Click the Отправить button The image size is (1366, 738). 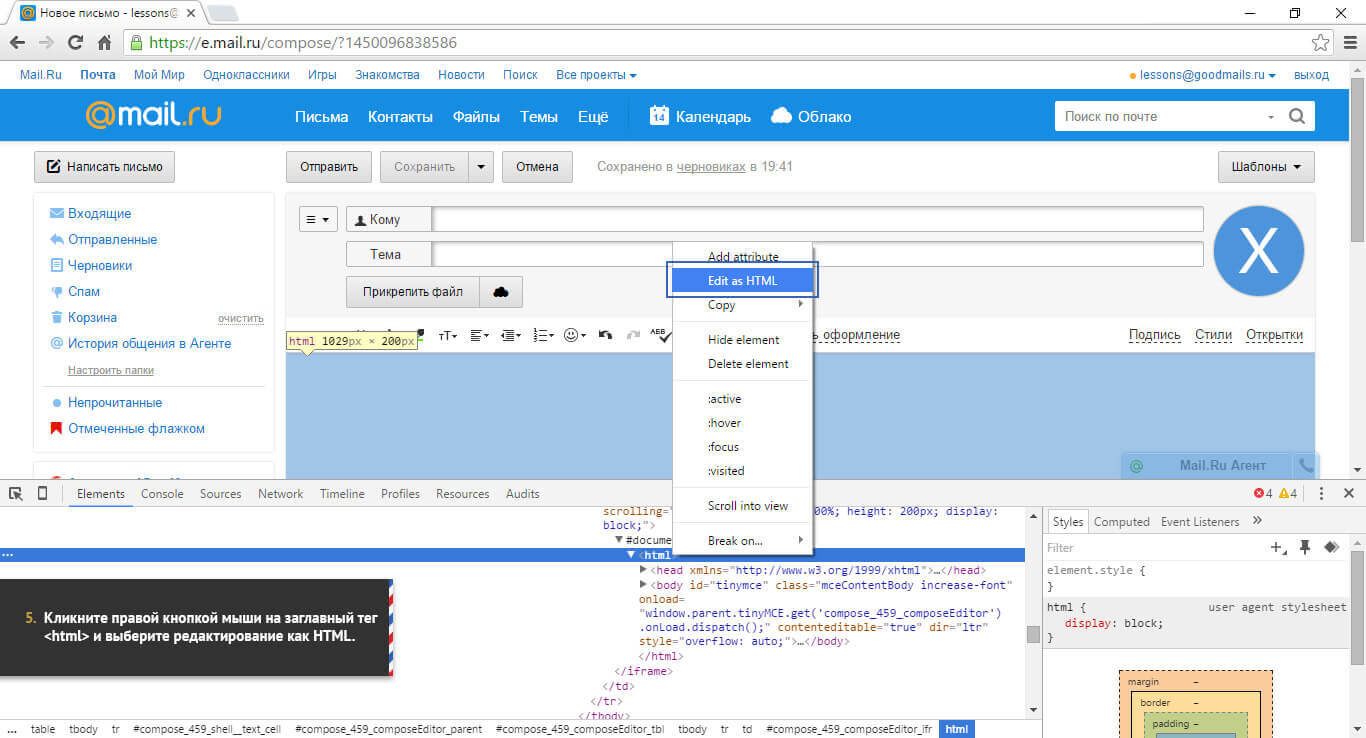pos(329,167)
